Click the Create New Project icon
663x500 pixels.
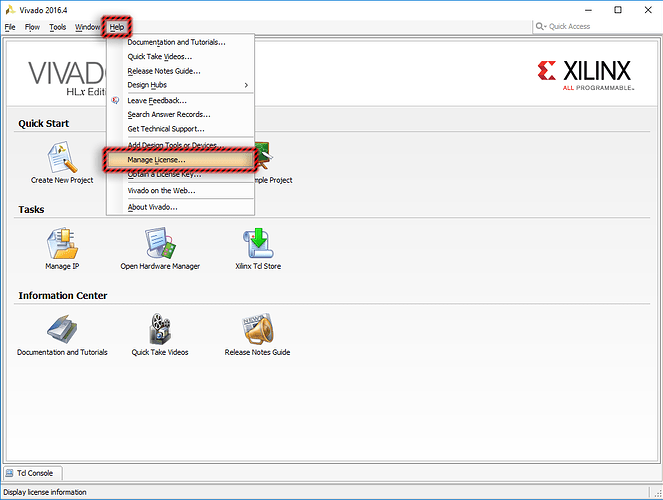[62, 158]
